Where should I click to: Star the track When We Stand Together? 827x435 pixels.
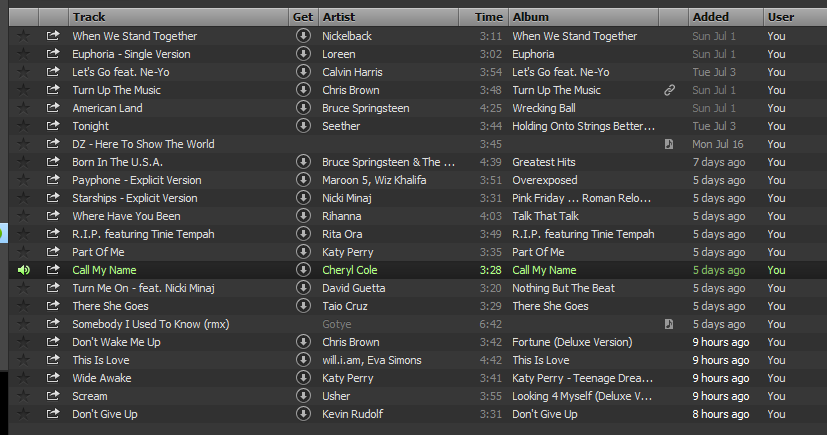24,36
